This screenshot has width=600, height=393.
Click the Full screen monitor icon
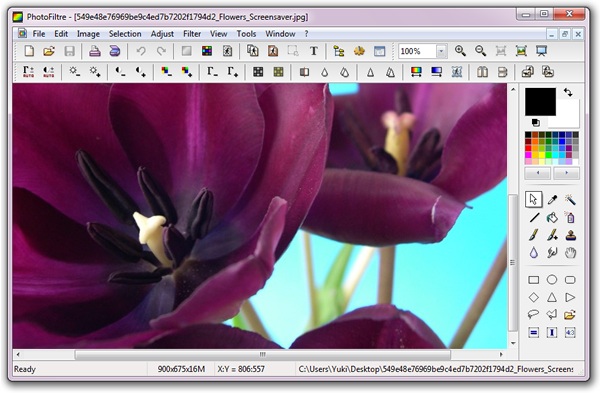click(x=541, y=51)
